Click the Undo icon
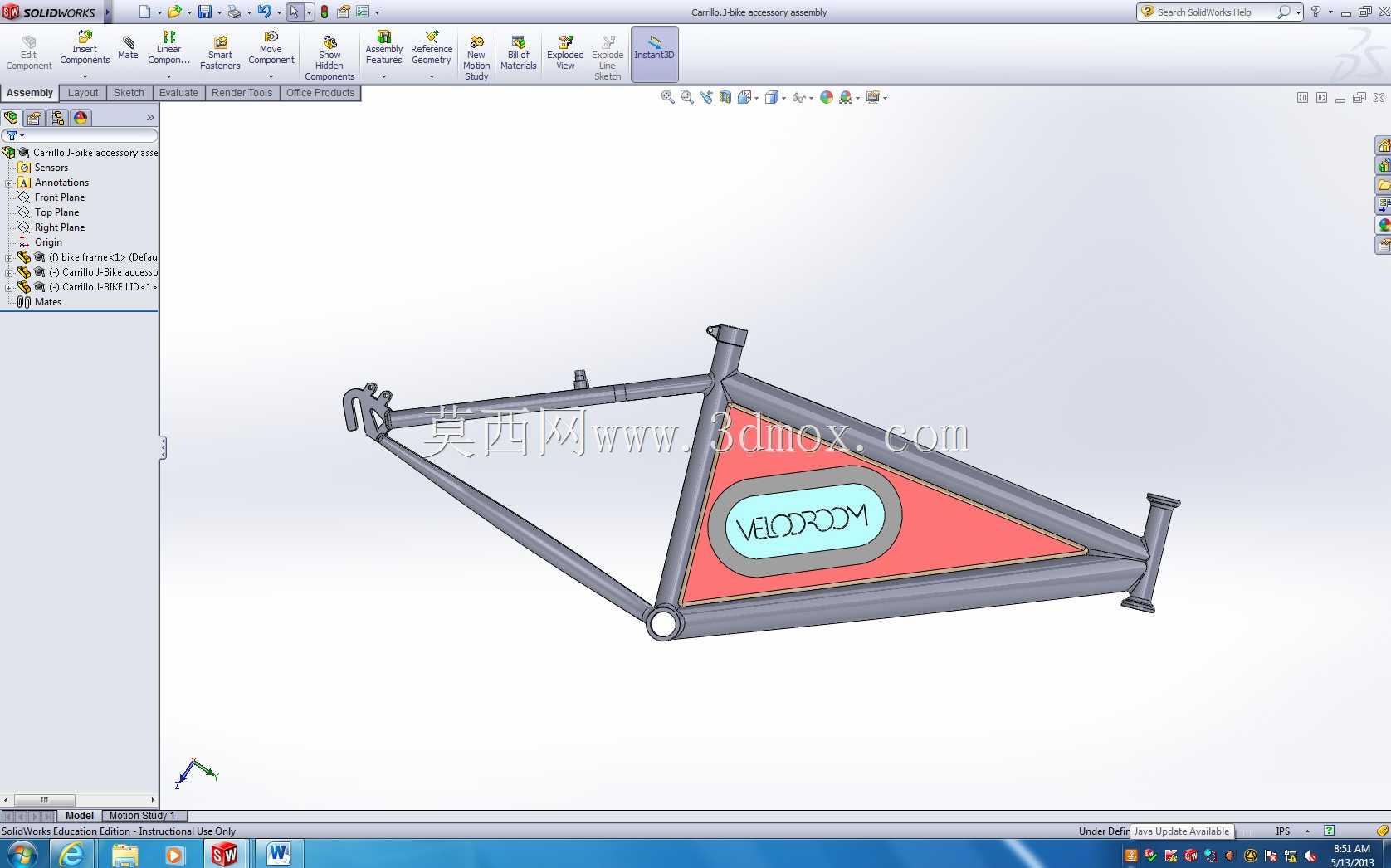Viewport: 1391px width, 868px height. click(x=264, y=12)
